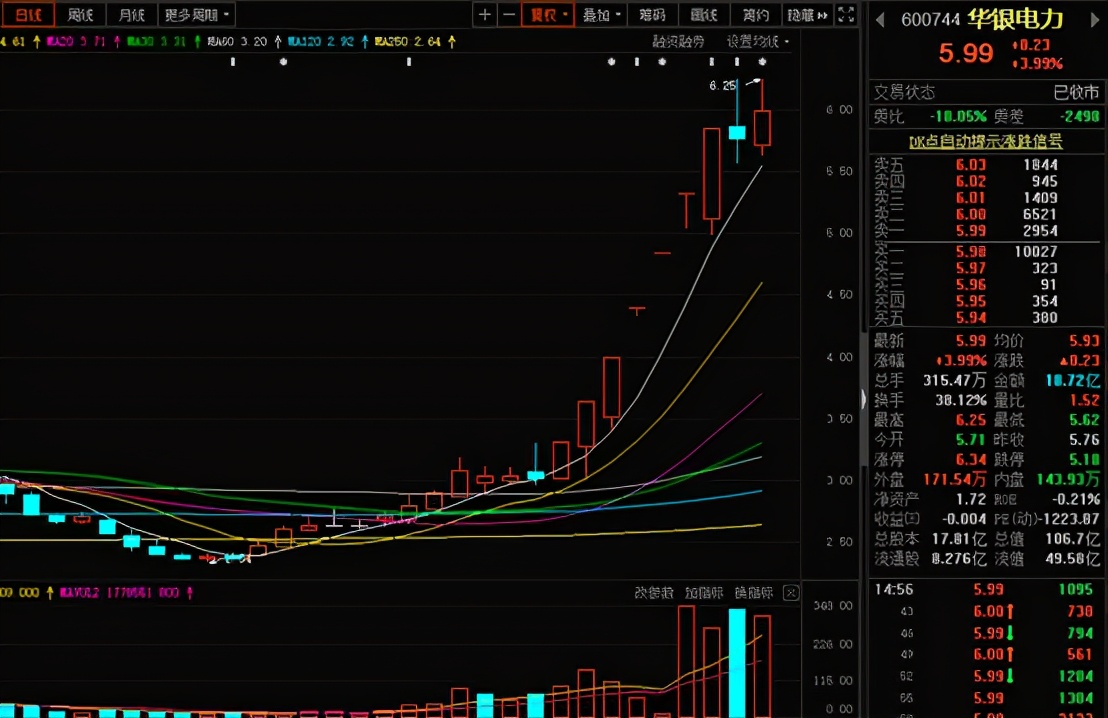
Task: Open the price adjustment (复权) dropdown
Action: [548, 14]
